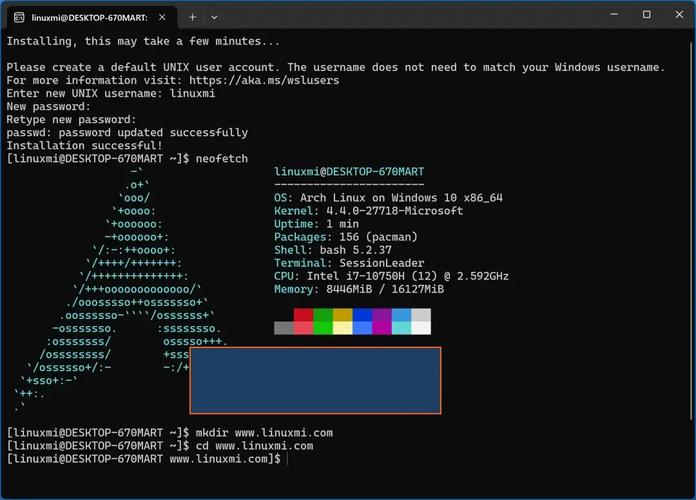Click the cyan 'linuxmi@DESKTOP-670MART' neofetch header
696x500 pixels.
(349, 171)
